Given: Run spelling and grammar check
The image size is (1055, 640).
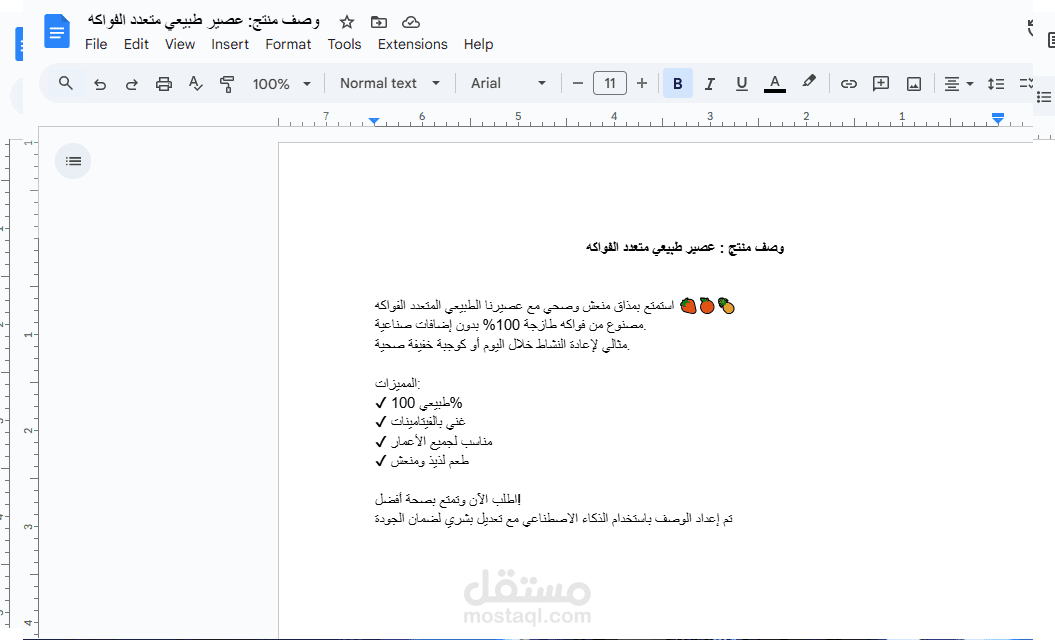Looking at the screenshot, I should tap(195, 83).
